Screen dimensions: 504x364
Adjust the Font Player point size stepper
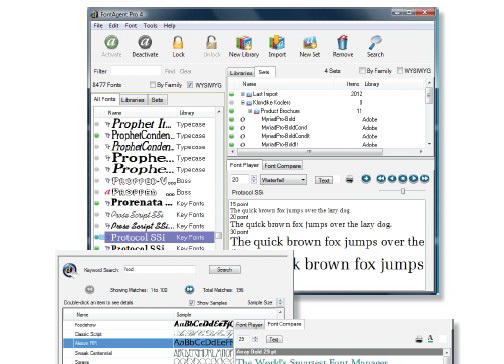pyautogui.click(x=254, y=179)
